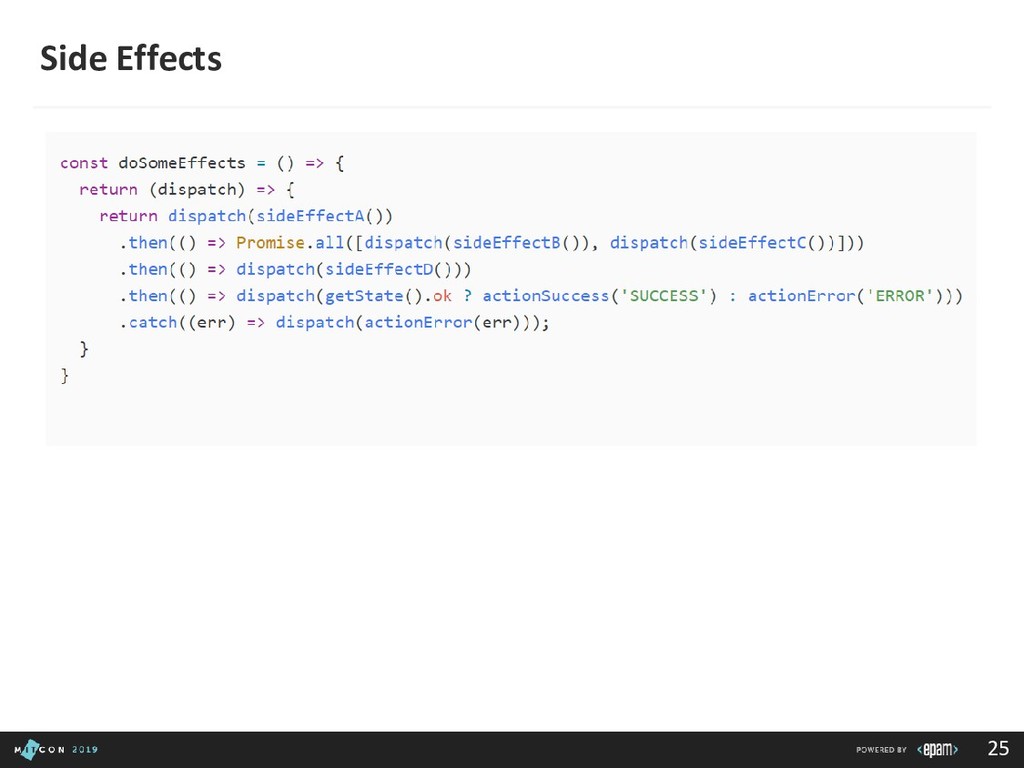This screenshot has height=768, width=1024.
Task: Click the const keyword in code
Action: tap(84, 162)
